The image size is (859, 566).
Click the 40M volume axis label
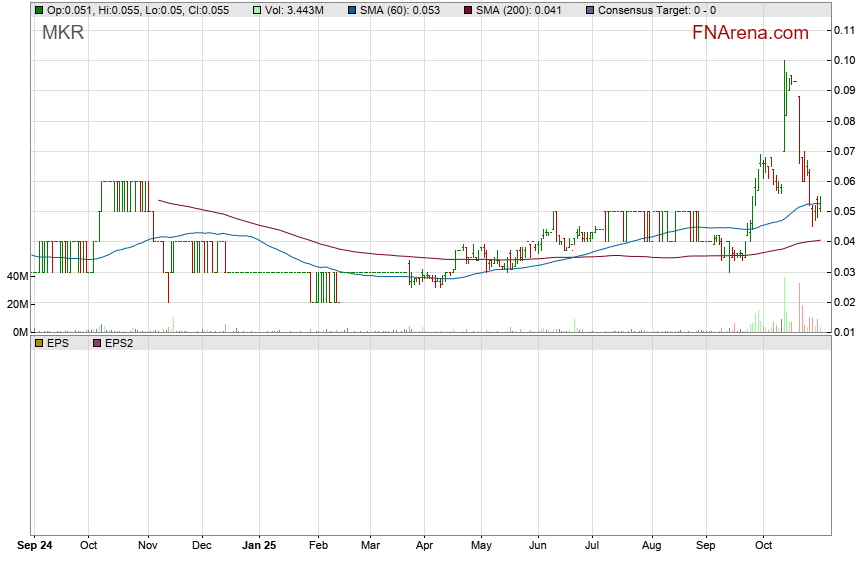pyautogui.click(x=16, y=276)
